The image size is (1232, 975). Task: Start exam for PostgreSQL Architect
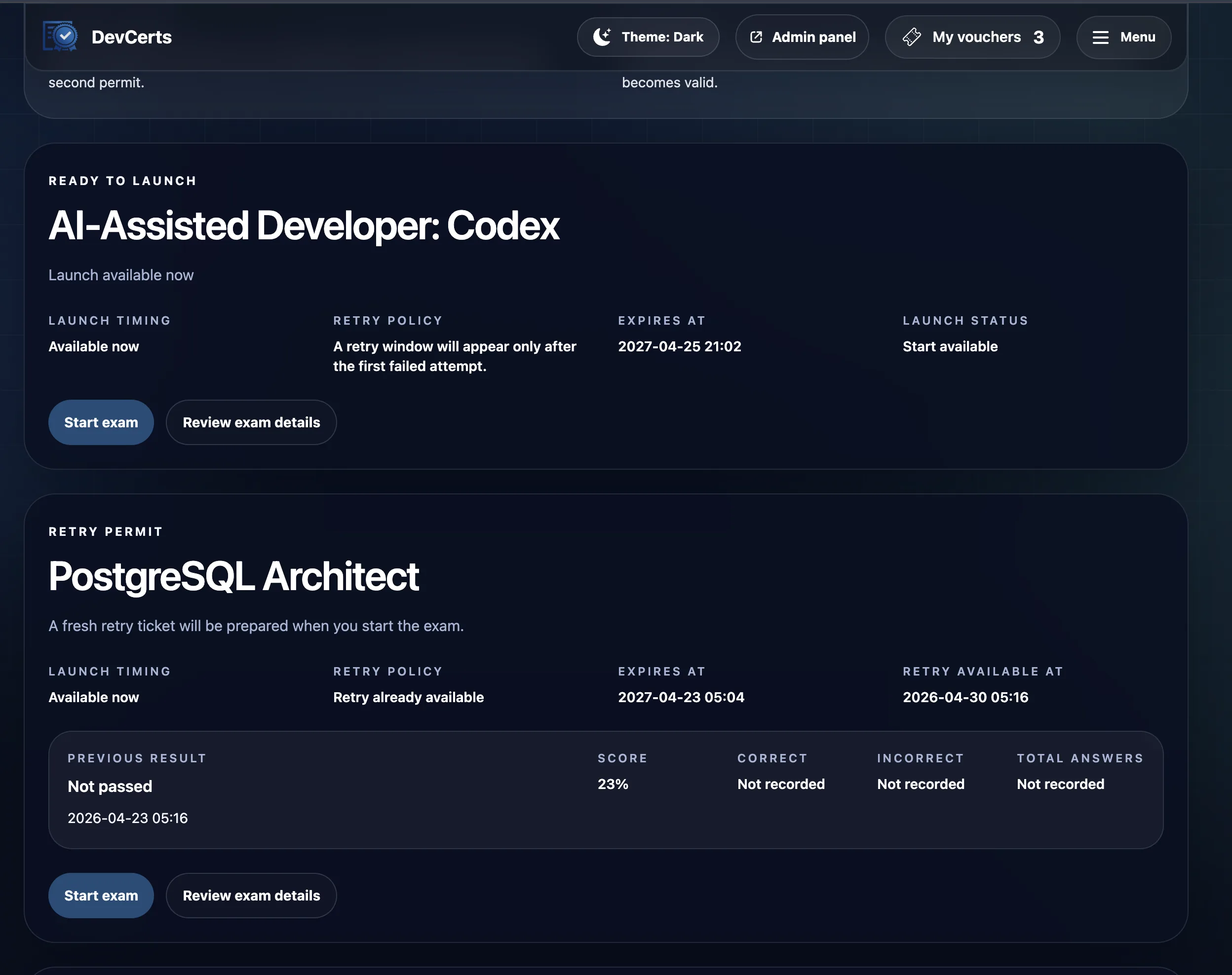[x=101, y=895]
